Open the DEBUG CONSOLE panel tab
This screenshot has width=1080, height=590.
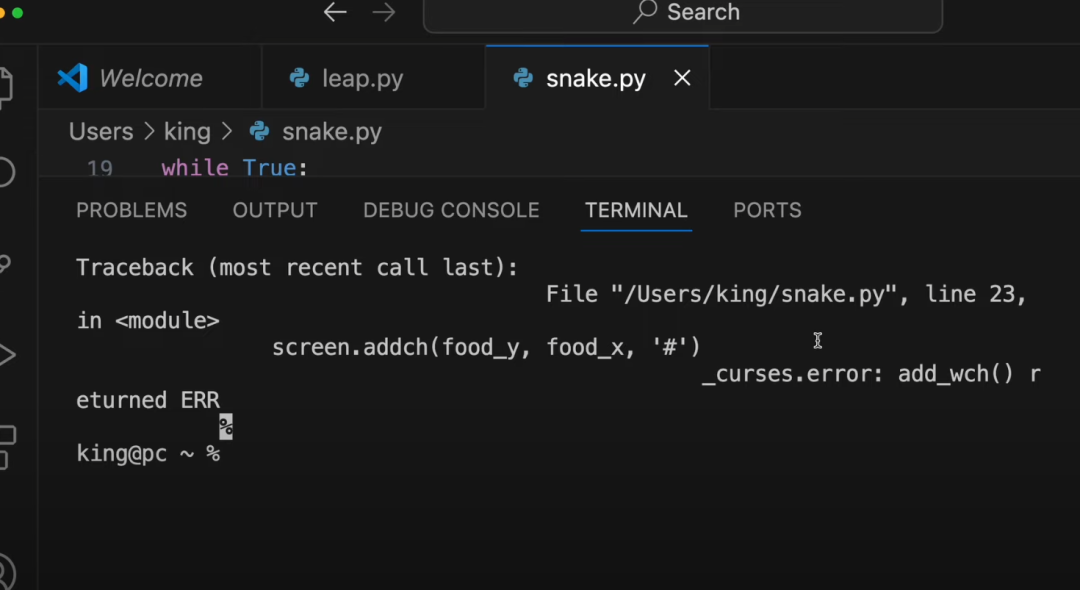(451, 210)
